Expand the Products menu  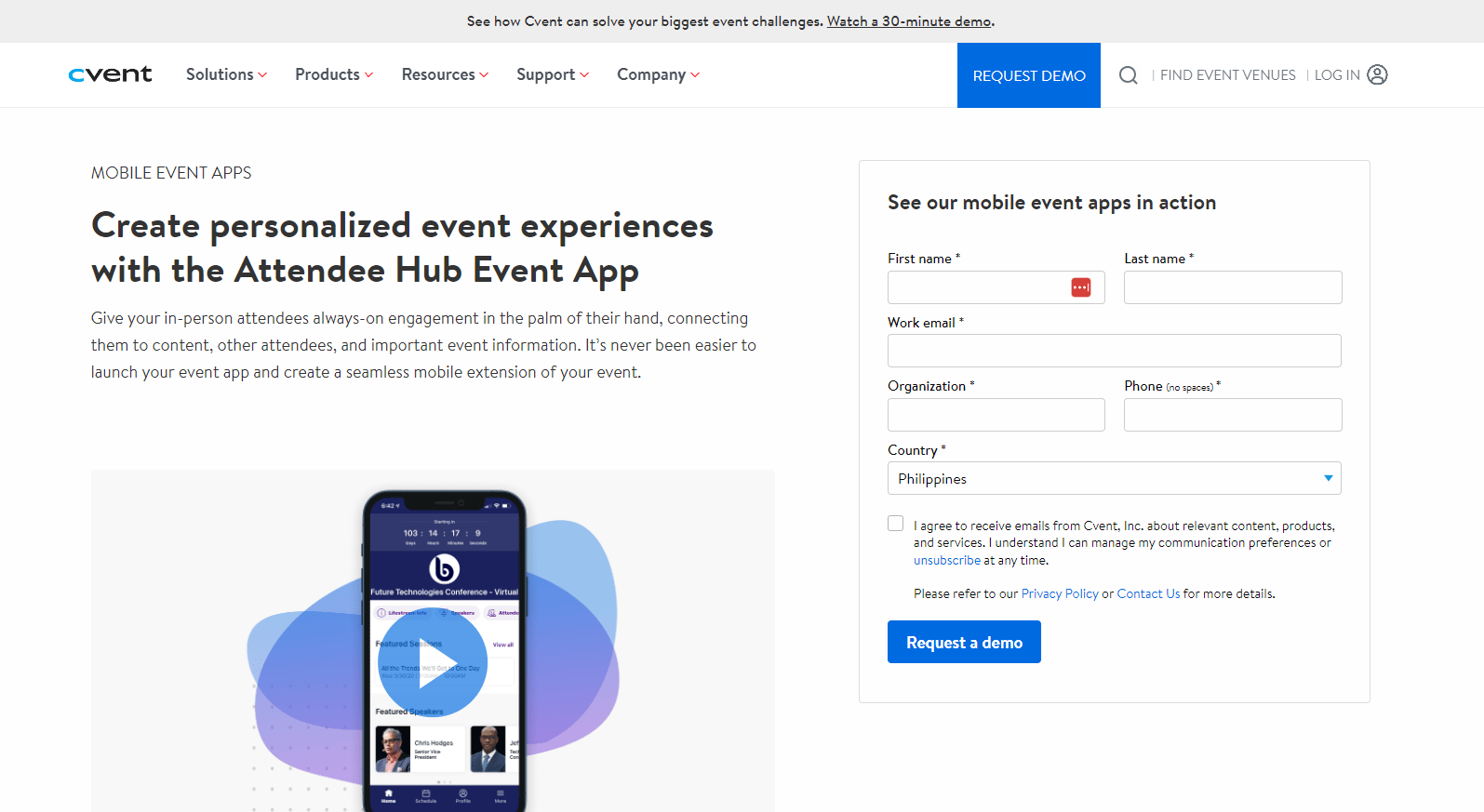coord(334,74)
